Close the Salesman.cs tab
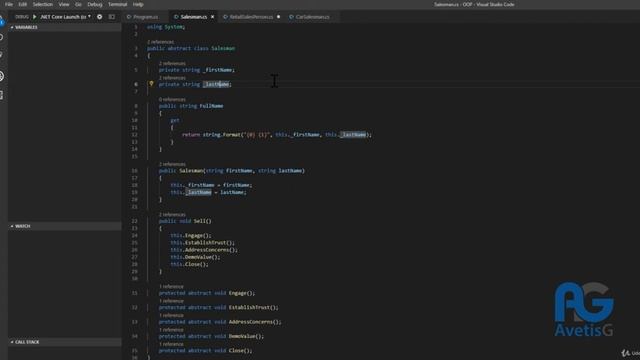Screen dimensions: 640x360 (212, 17)
